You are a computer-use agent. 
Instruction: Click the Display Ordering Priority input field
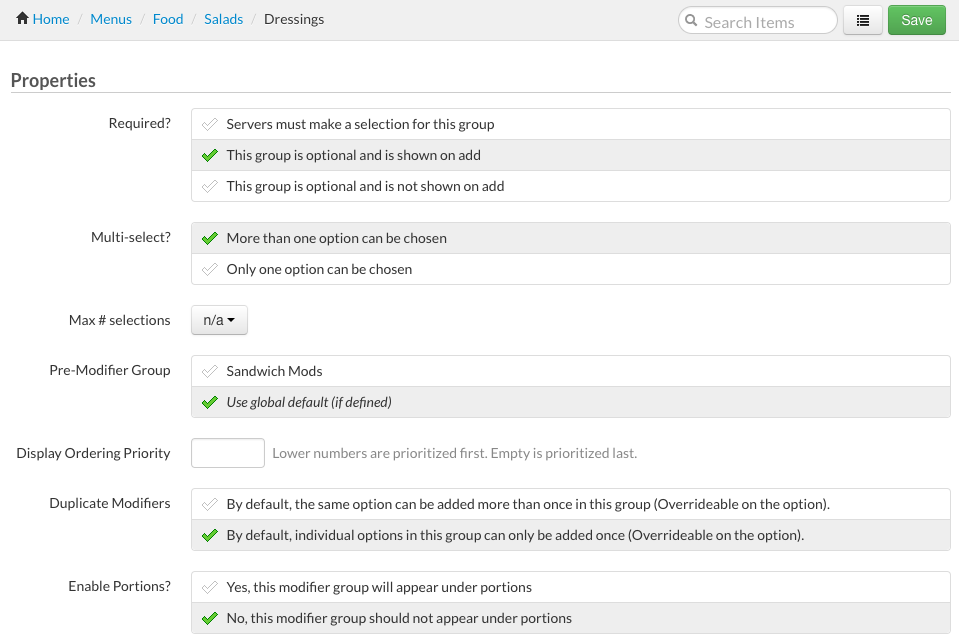tap(228, 453)
